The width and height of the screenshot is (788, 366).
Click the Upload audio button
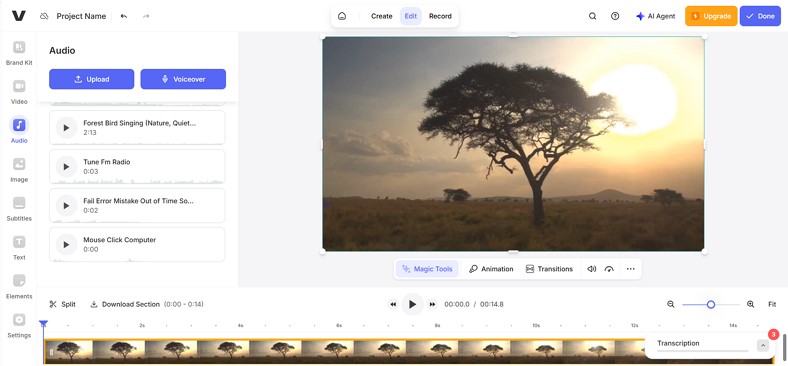91,79
